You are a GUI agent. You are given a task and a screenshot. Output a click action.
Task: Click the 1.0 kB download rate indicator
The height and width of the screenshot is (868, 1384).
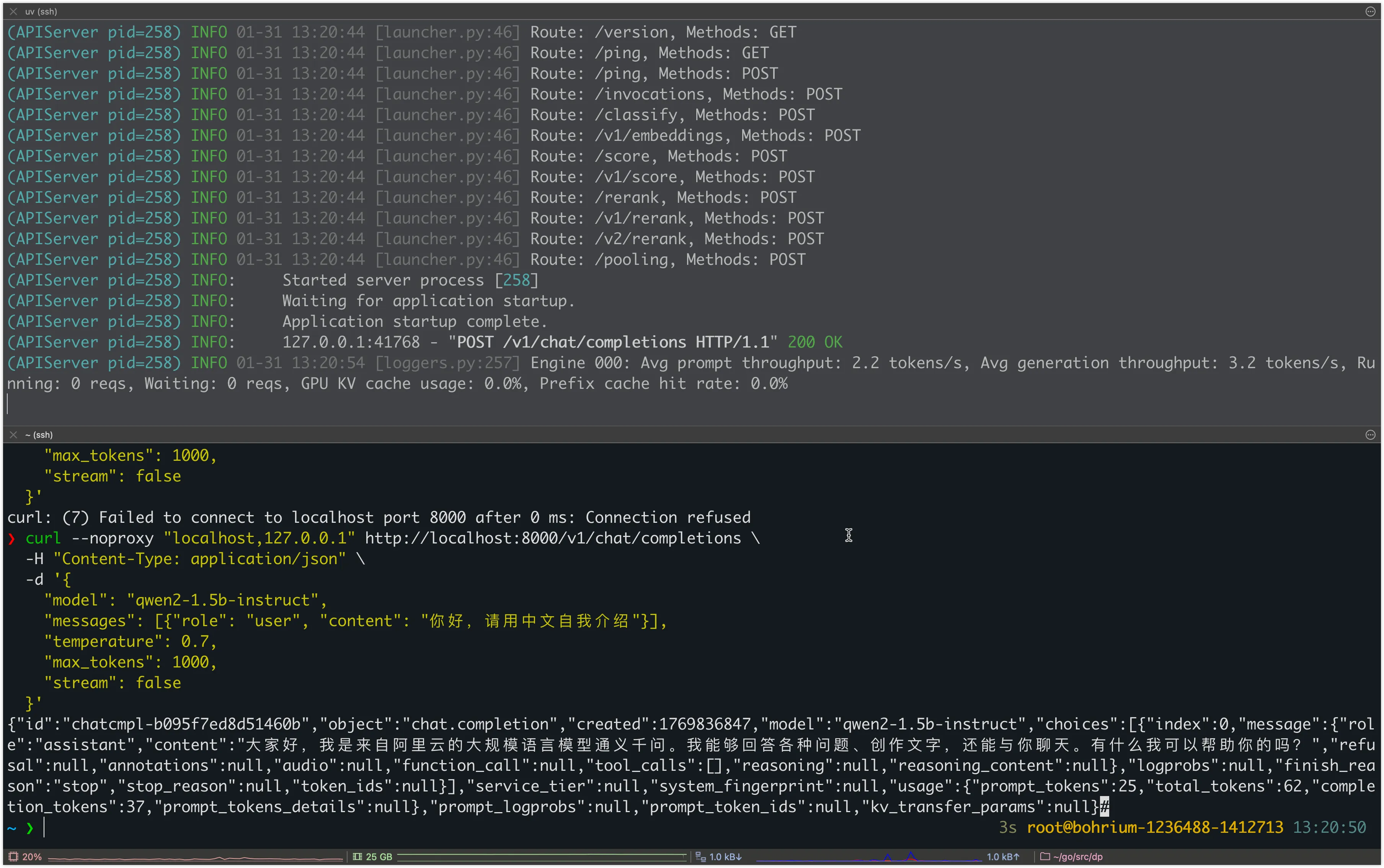click(x=726, y=857)
